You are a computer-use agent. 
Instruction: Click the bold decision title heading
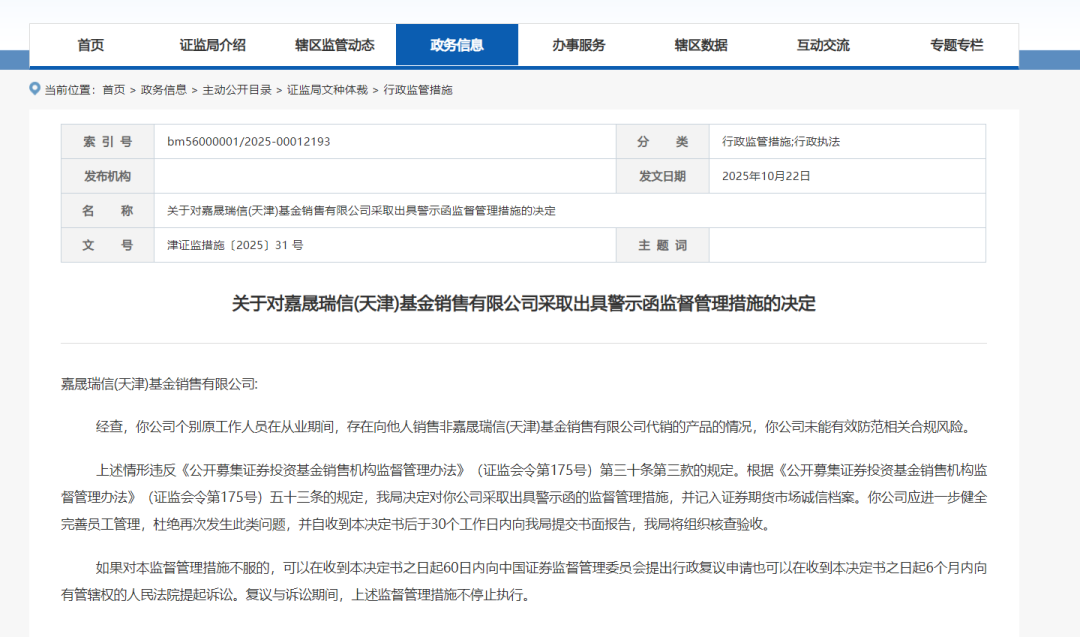pos(523,303)
